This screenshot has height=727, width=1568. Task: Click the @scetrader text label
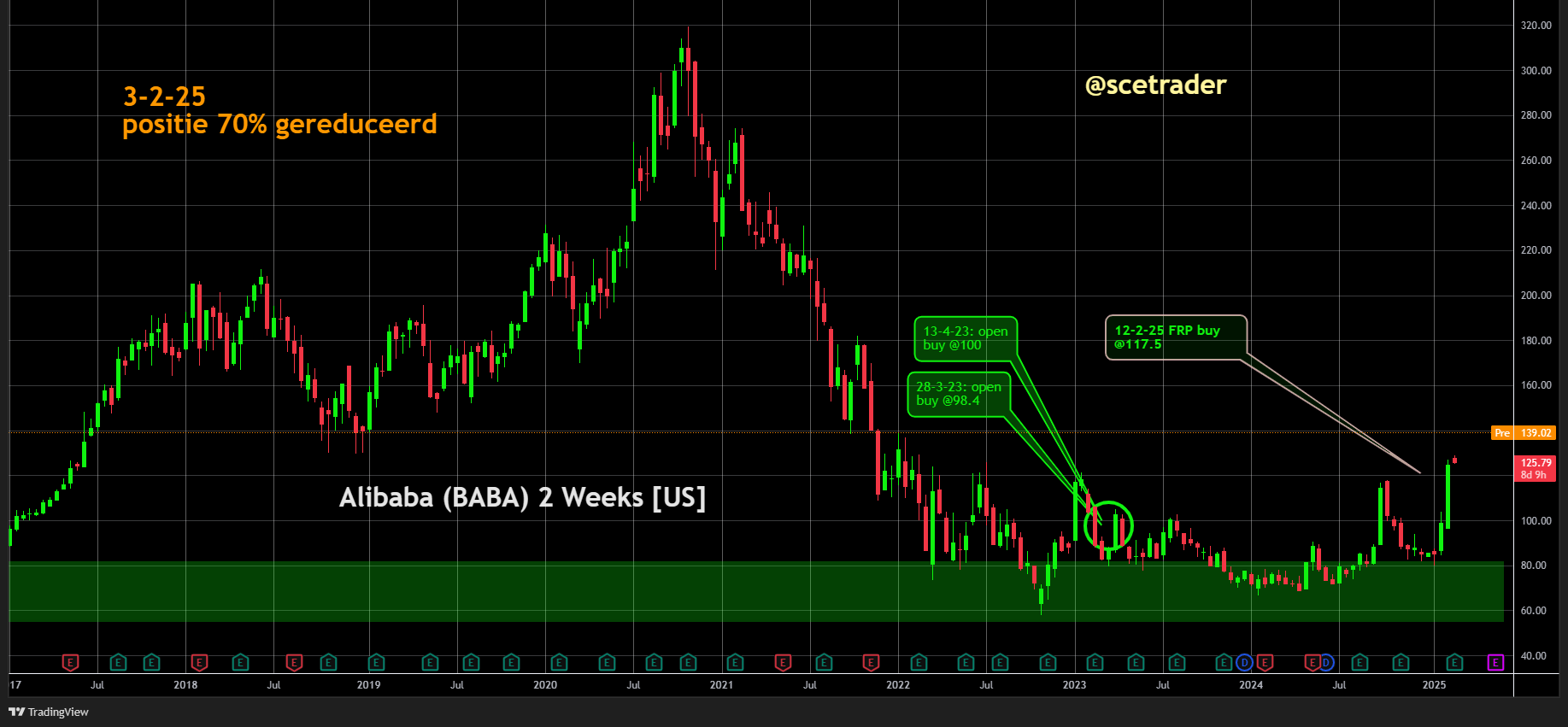coord(1155,85)
